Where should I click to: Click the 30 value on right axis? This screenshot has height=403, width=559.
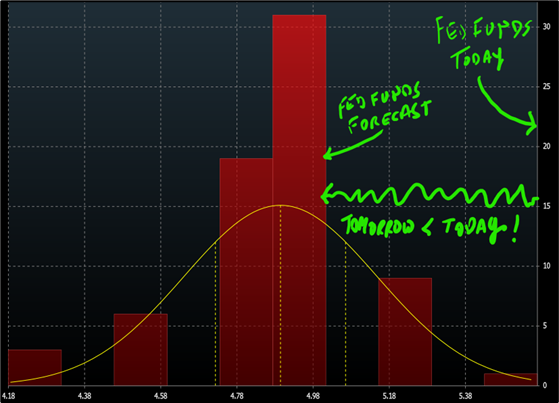pyautogui.click(x=546, y=27)
